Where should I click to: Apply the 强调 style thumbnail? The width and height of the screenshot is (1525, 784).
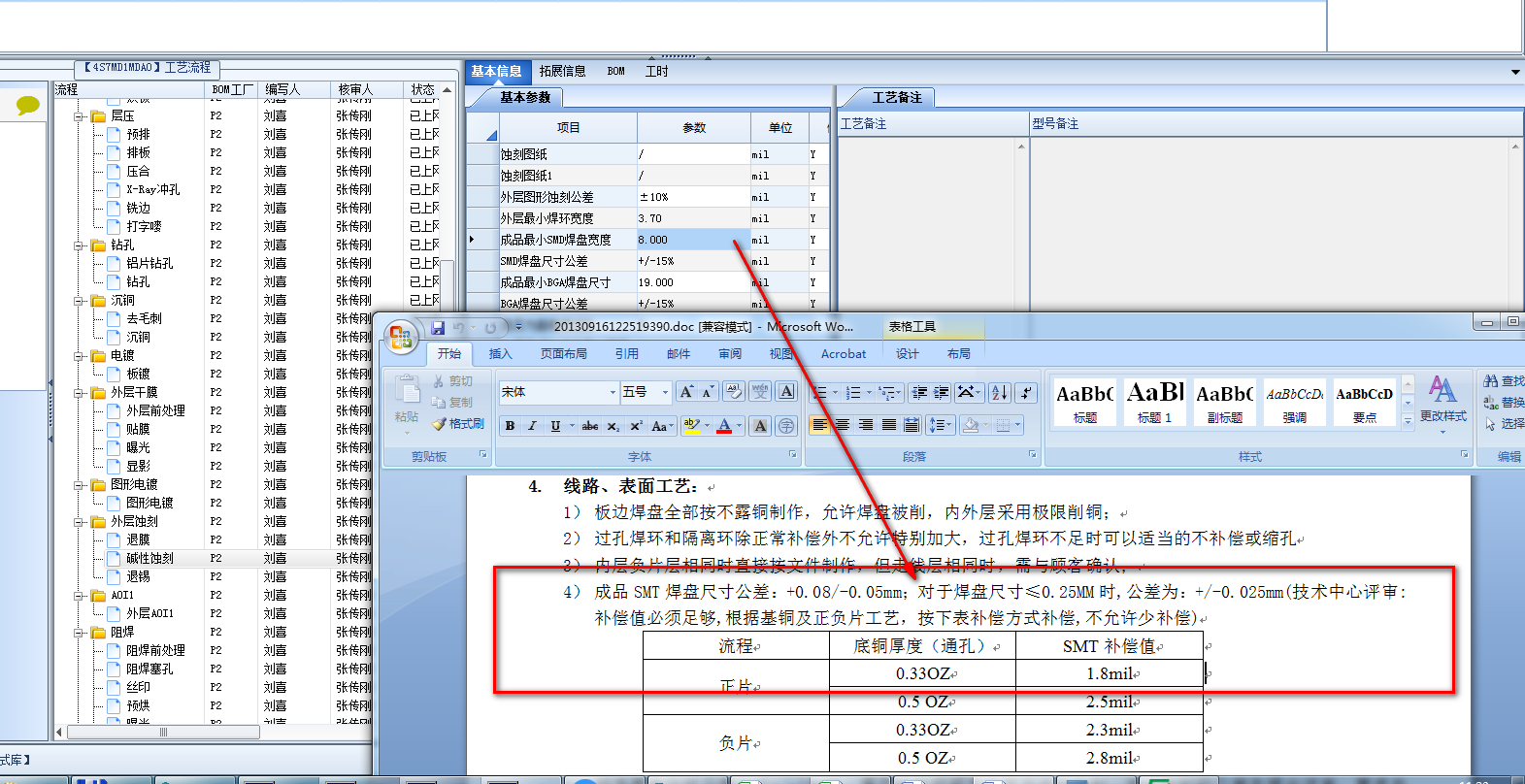tap(1295, 402)
